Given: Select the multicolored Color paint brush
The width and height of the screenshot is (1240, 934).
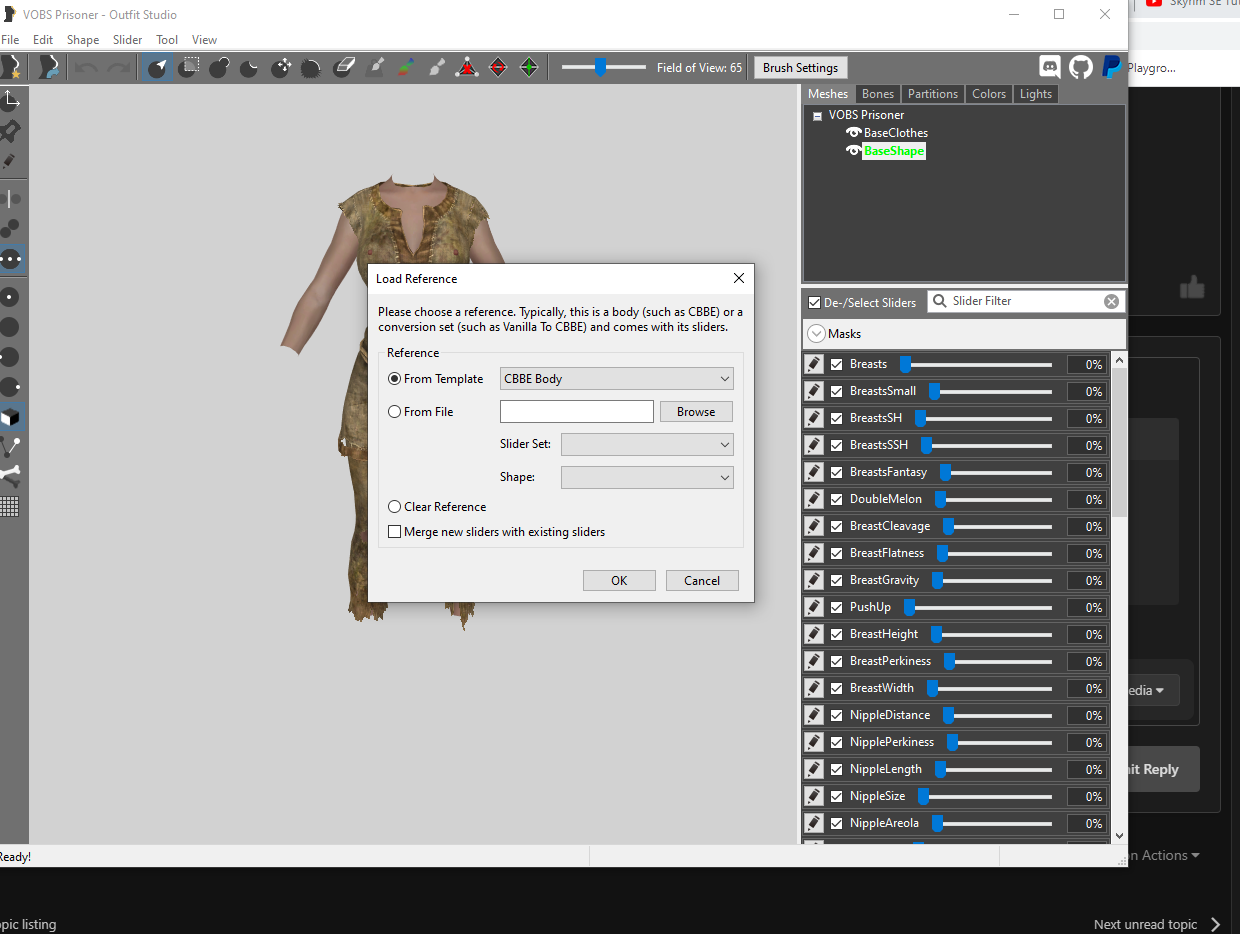Looking at the screenshot, I should [x=405, y=67].
